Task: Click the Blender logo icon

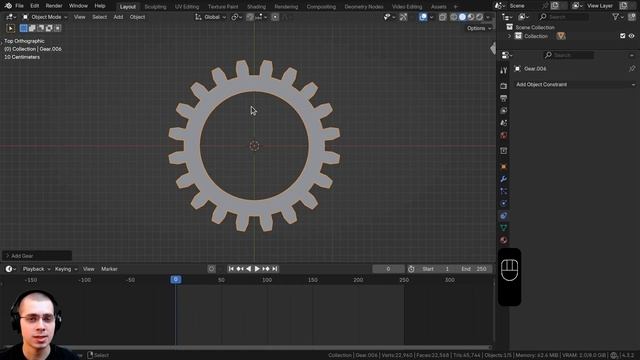Action: (x=8, y=6)
